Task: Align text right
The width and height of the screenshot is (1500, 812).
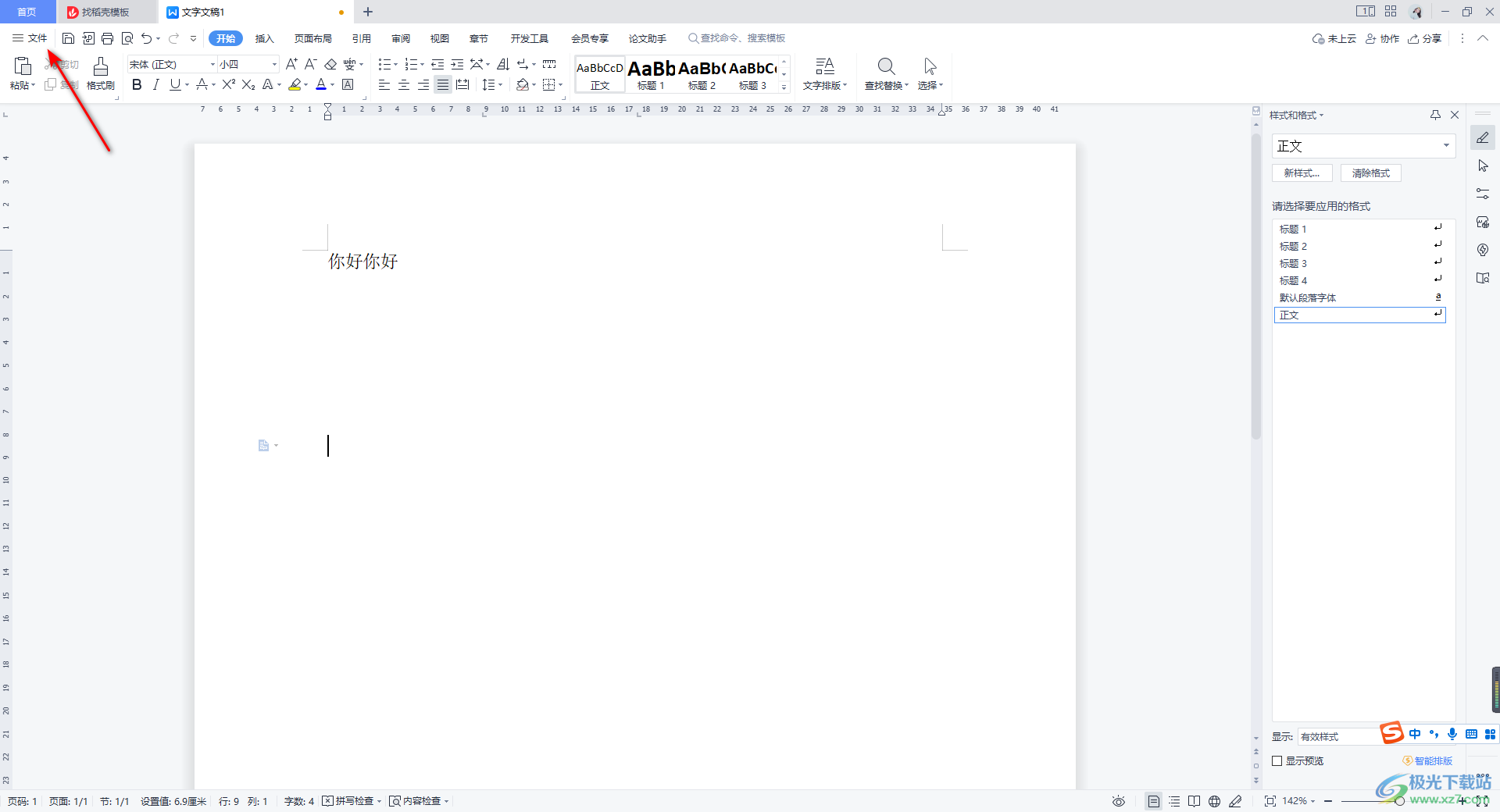Action: 423,84
